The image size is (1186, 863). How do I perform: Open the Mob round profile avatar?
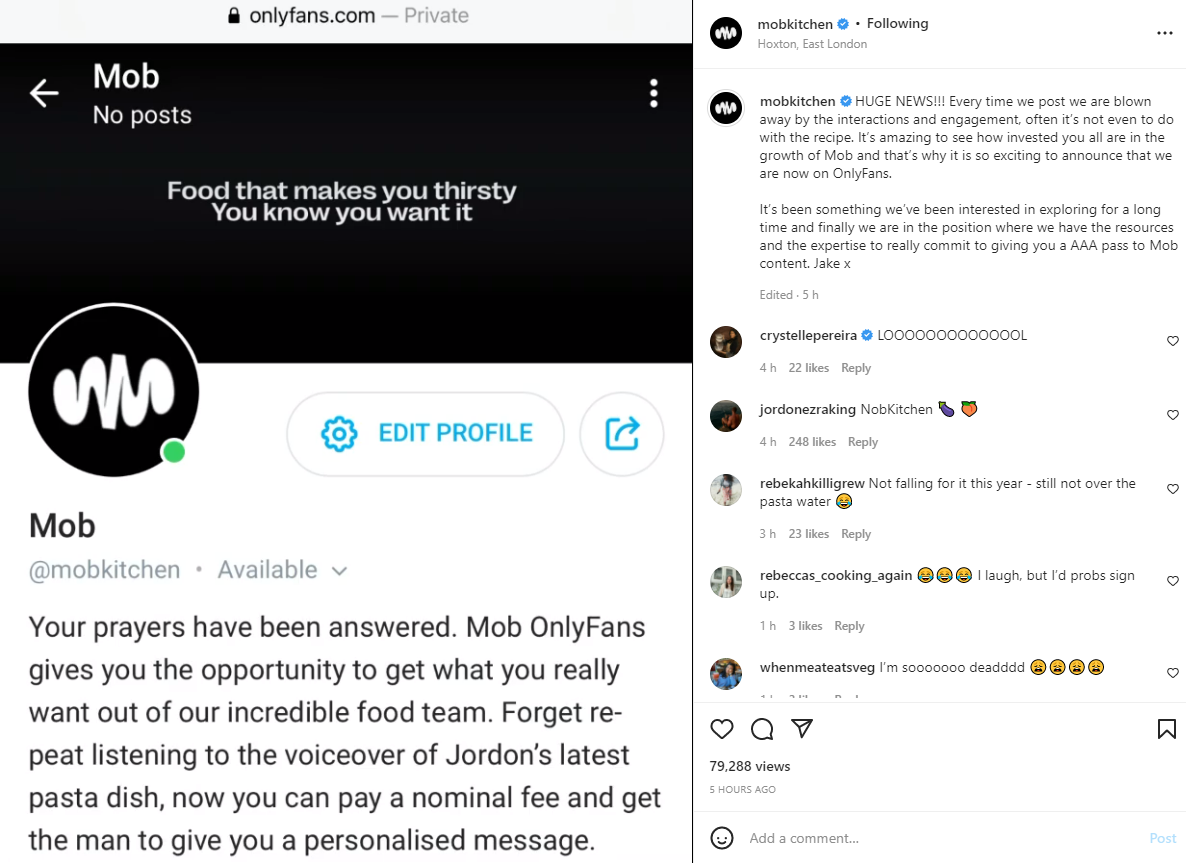tap(114, 390)
